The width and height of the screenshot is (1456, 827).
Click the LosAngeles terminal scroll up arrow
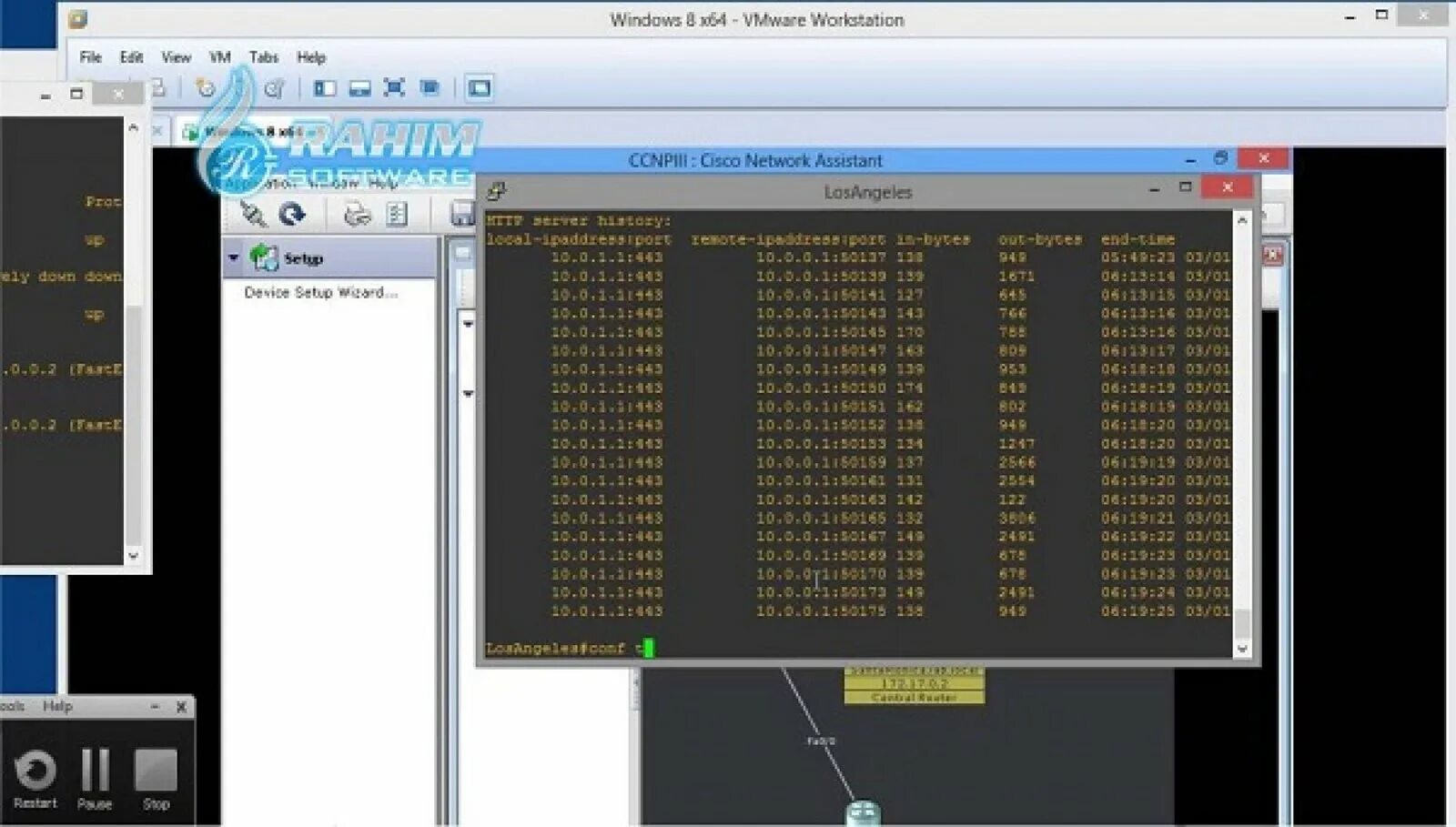coord(1242,221)
